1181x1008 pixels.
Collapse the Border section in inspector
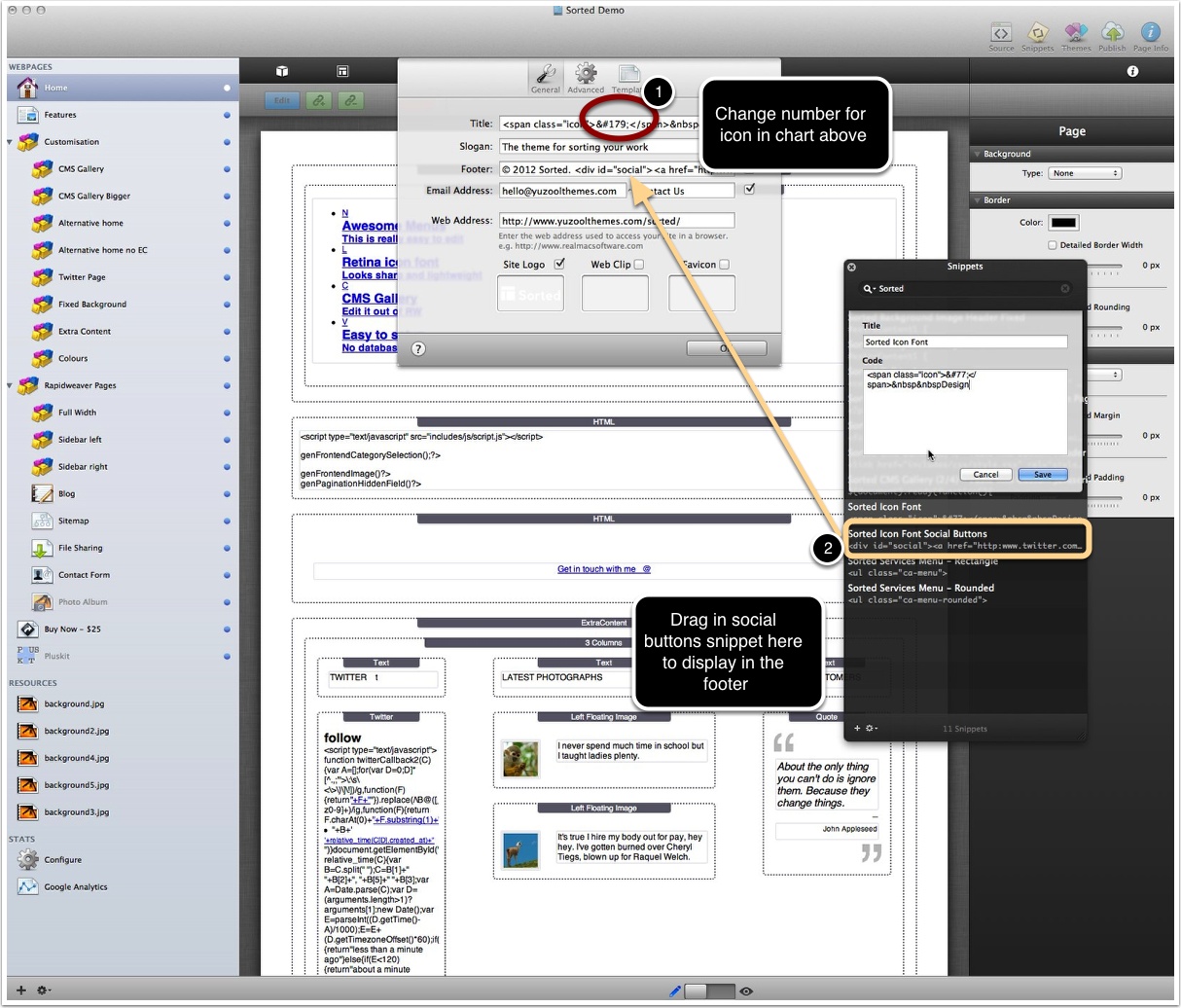click(977, 200)
